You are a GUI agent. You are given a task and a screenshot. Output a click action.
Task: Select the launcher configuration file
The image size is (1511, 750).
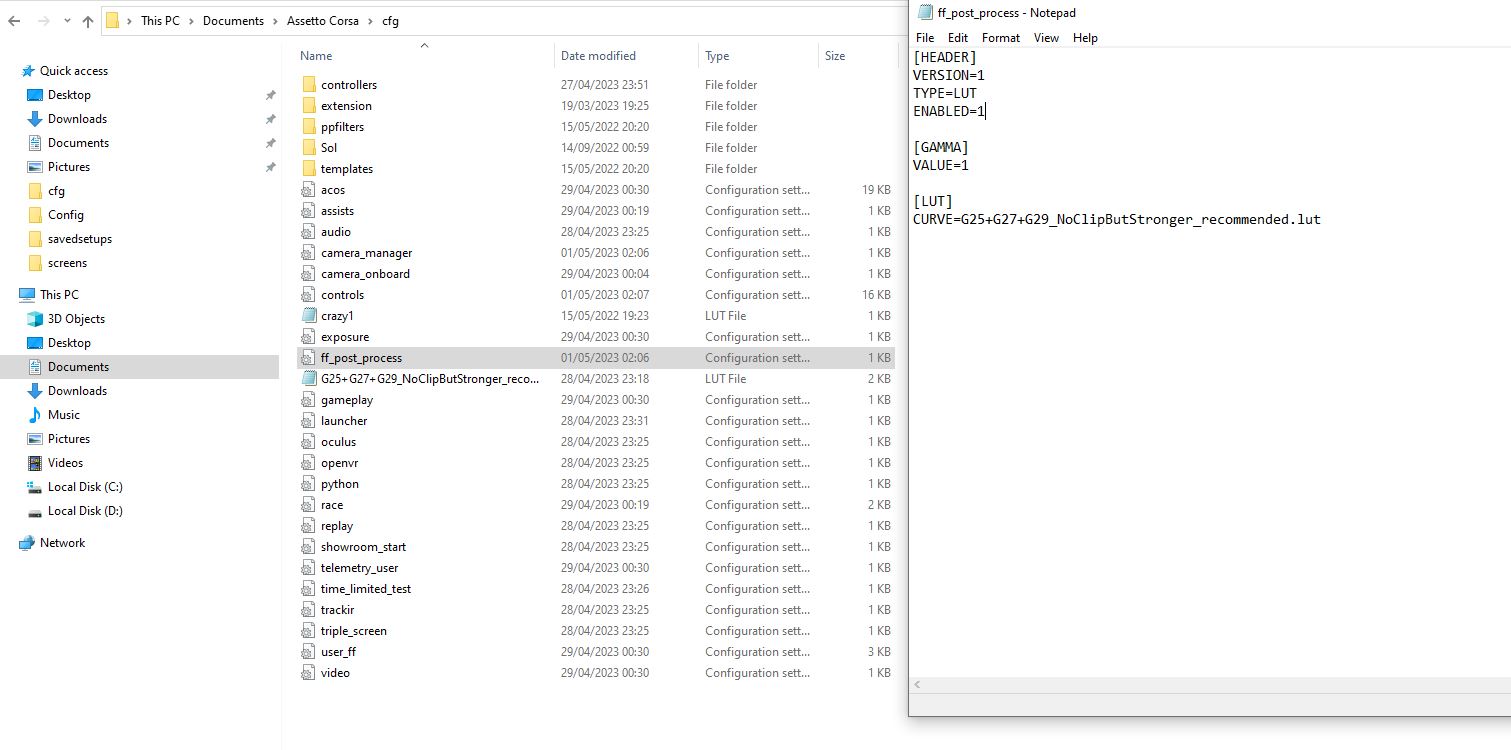pyautogui.click(x=594, y=421)
